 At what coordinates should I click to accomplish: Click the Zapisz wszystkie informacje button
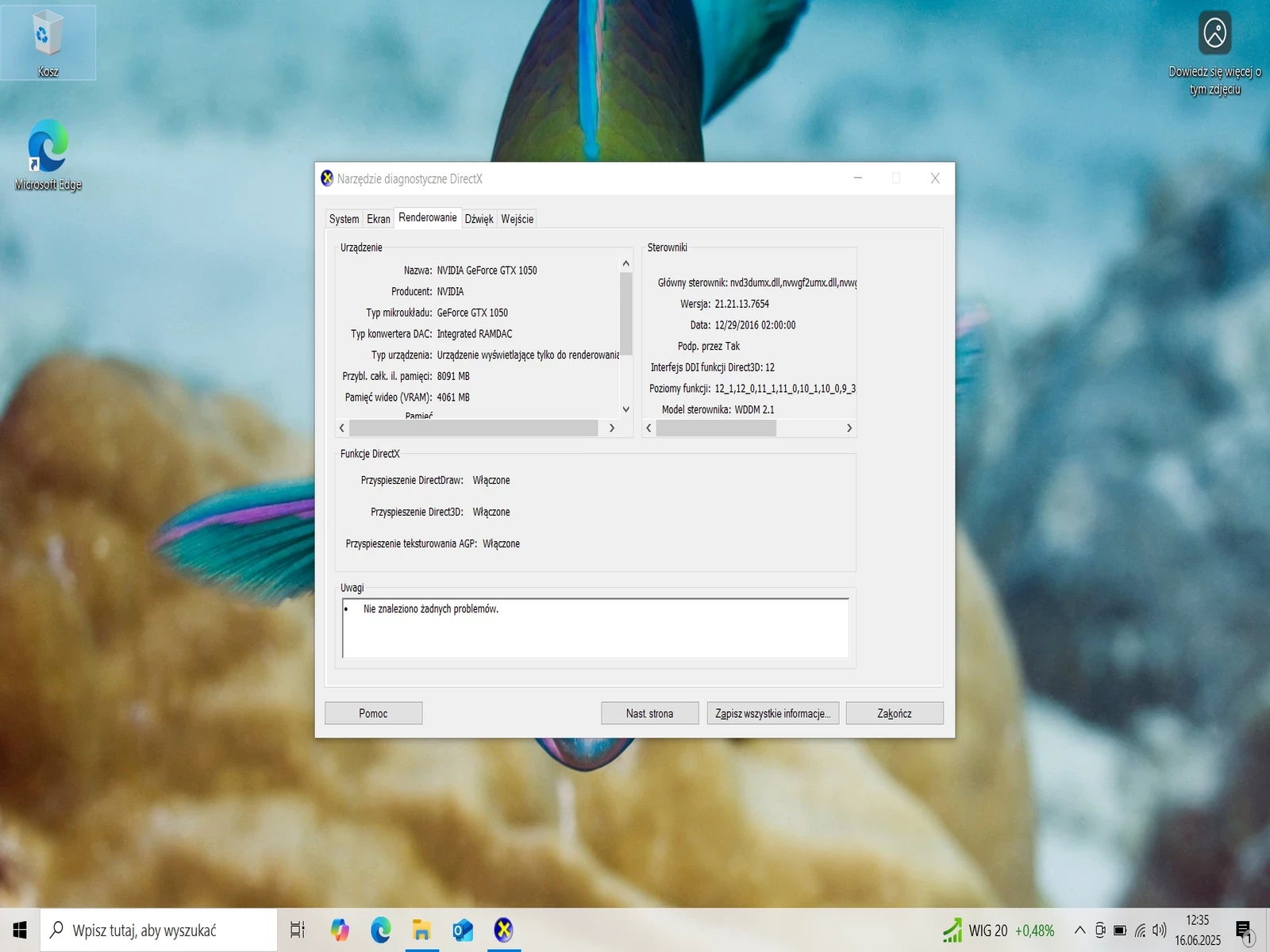(772, 712)
